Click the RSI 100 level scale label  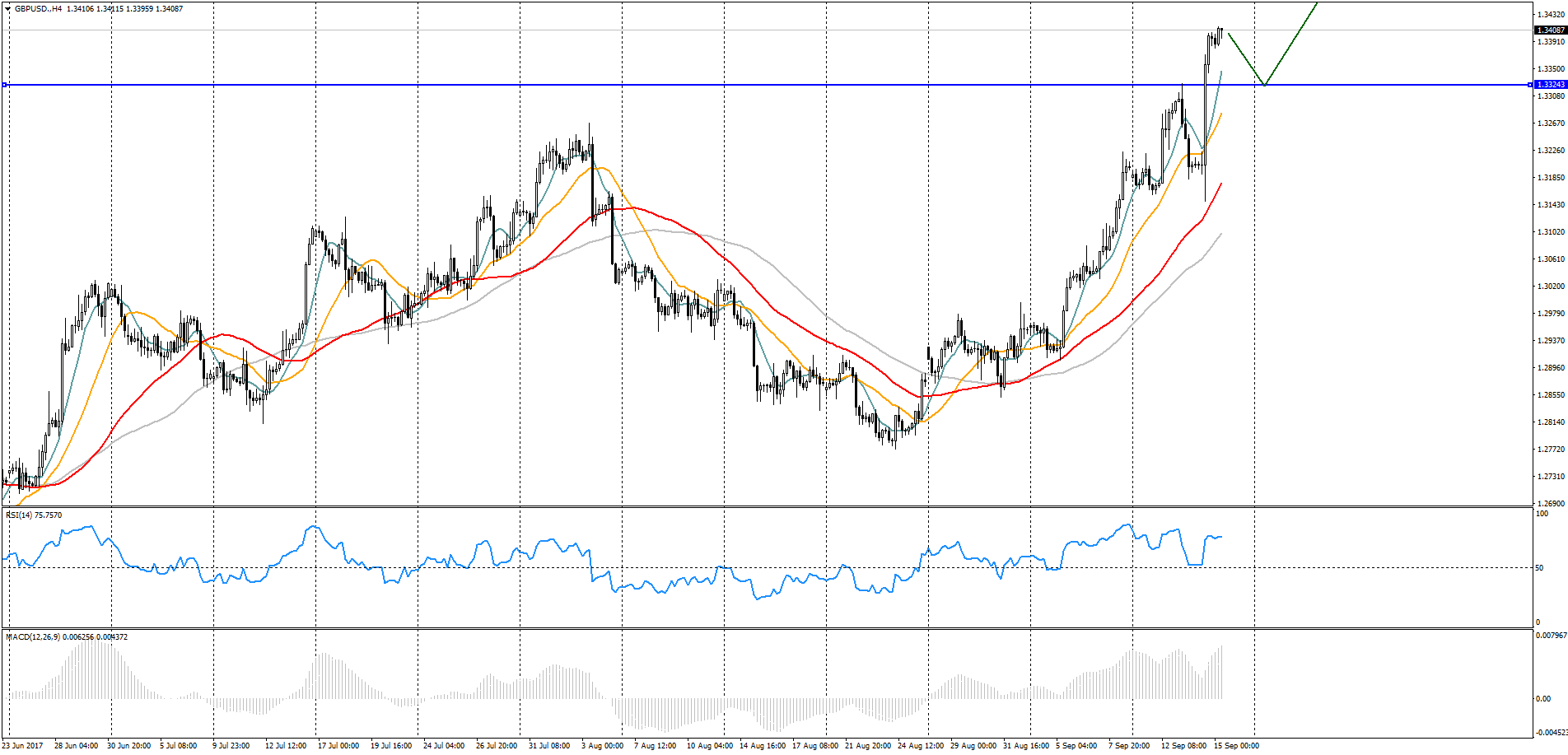pos(1542,514)
